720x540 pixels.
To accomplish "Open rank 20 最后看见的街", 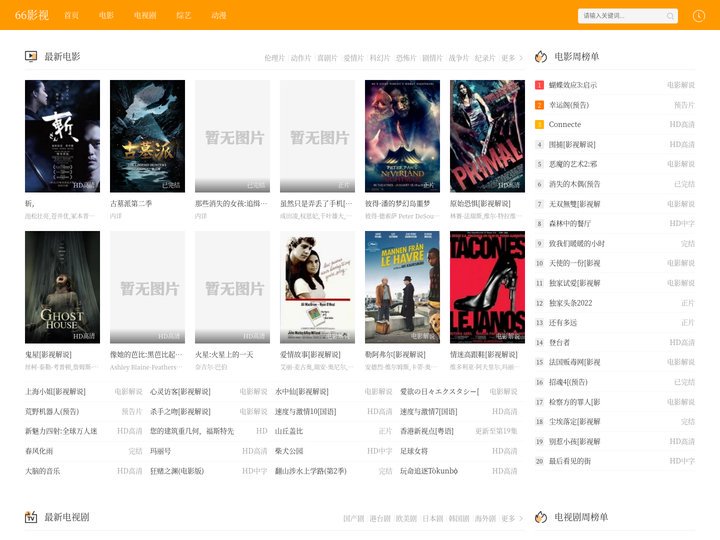I will (x=570, y=461).
